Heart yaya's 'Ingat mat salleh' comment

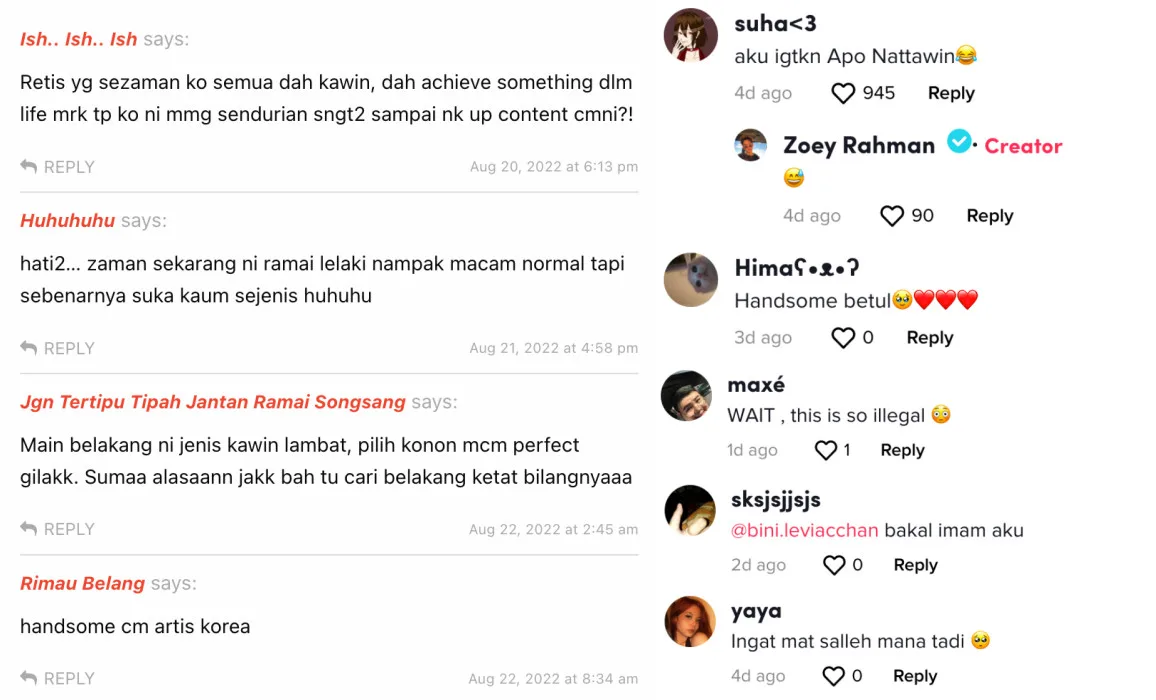[x=834, y=677]
